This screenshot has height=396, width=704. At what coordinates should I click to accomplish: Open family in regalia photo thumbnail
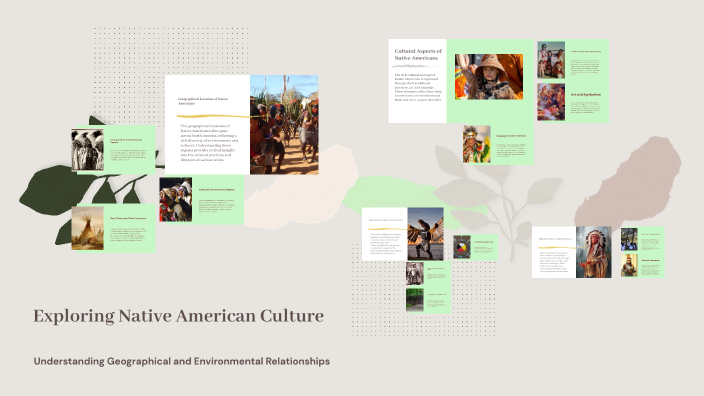[551, 60]
